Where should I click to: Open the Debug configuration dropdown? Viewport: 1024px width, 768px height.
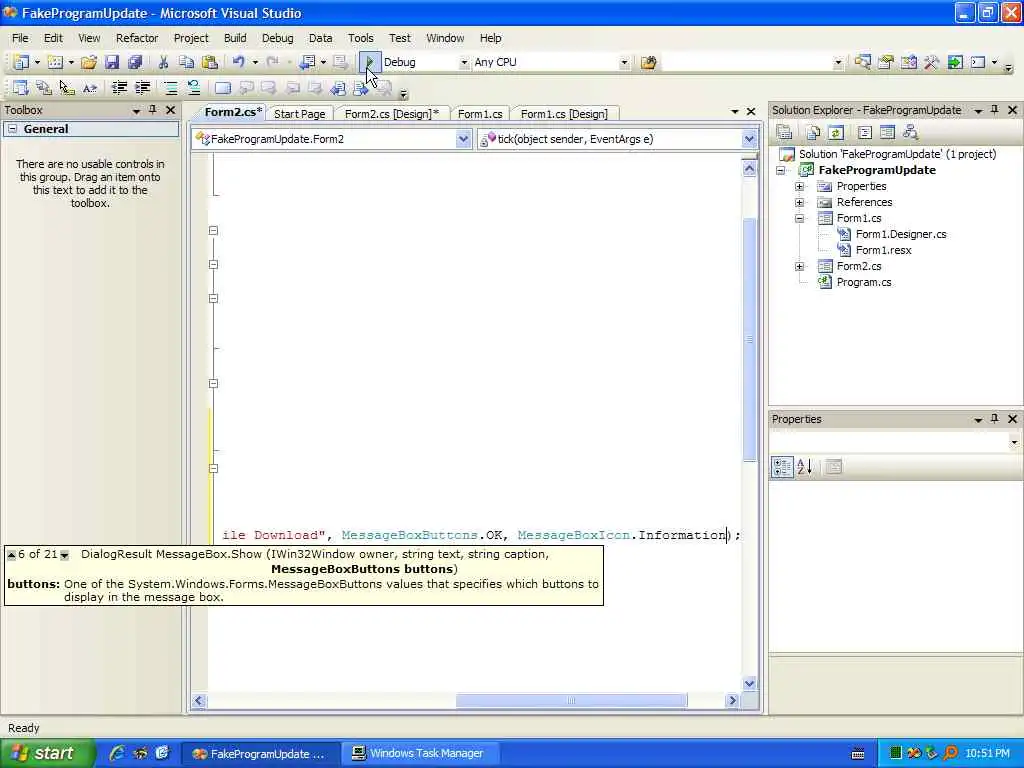464,62
